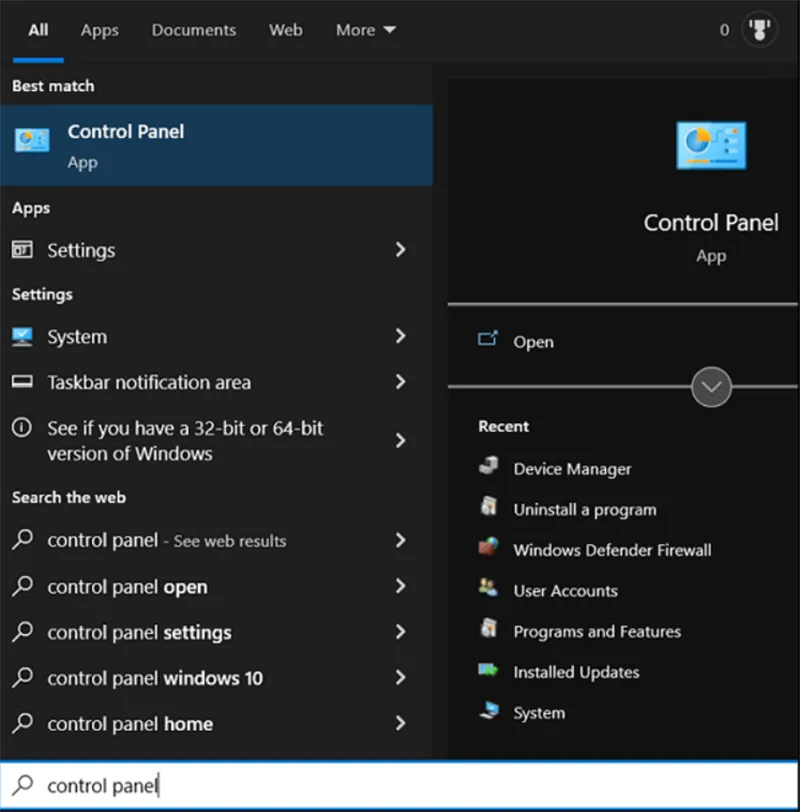Expand 'control panel windows 10' chevron
The image size is (800, 812).
pyautogui.click(x=400, y=677)
